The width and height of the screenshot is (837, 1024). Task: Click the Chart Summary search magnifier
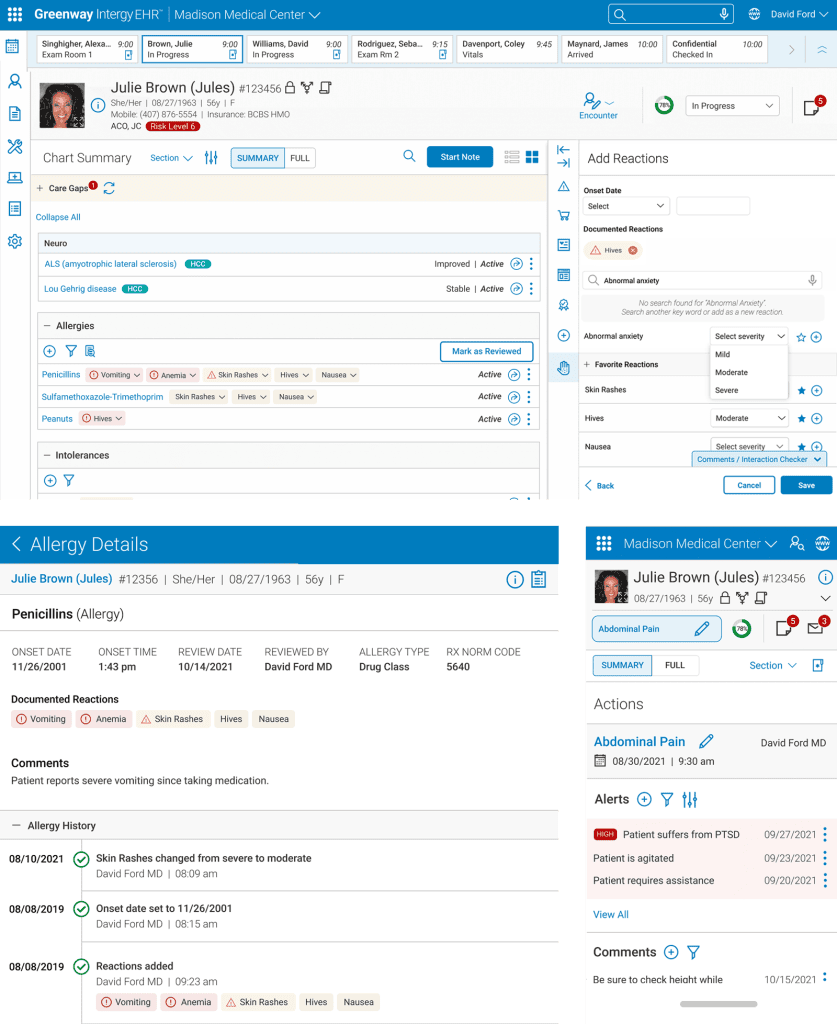(x=409, y=156)
